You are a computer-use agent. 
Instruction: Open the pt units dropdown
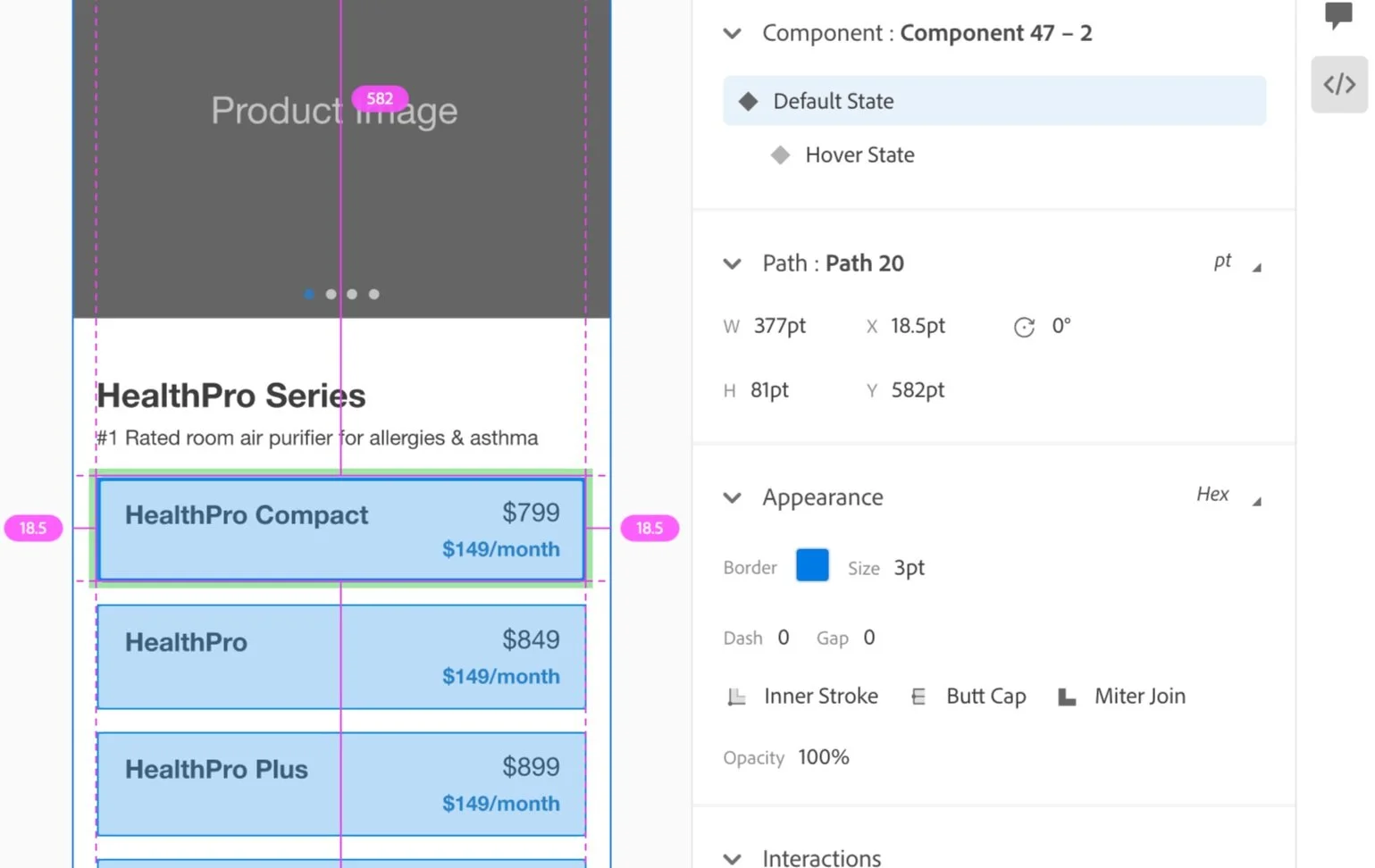pos(1237,262)
